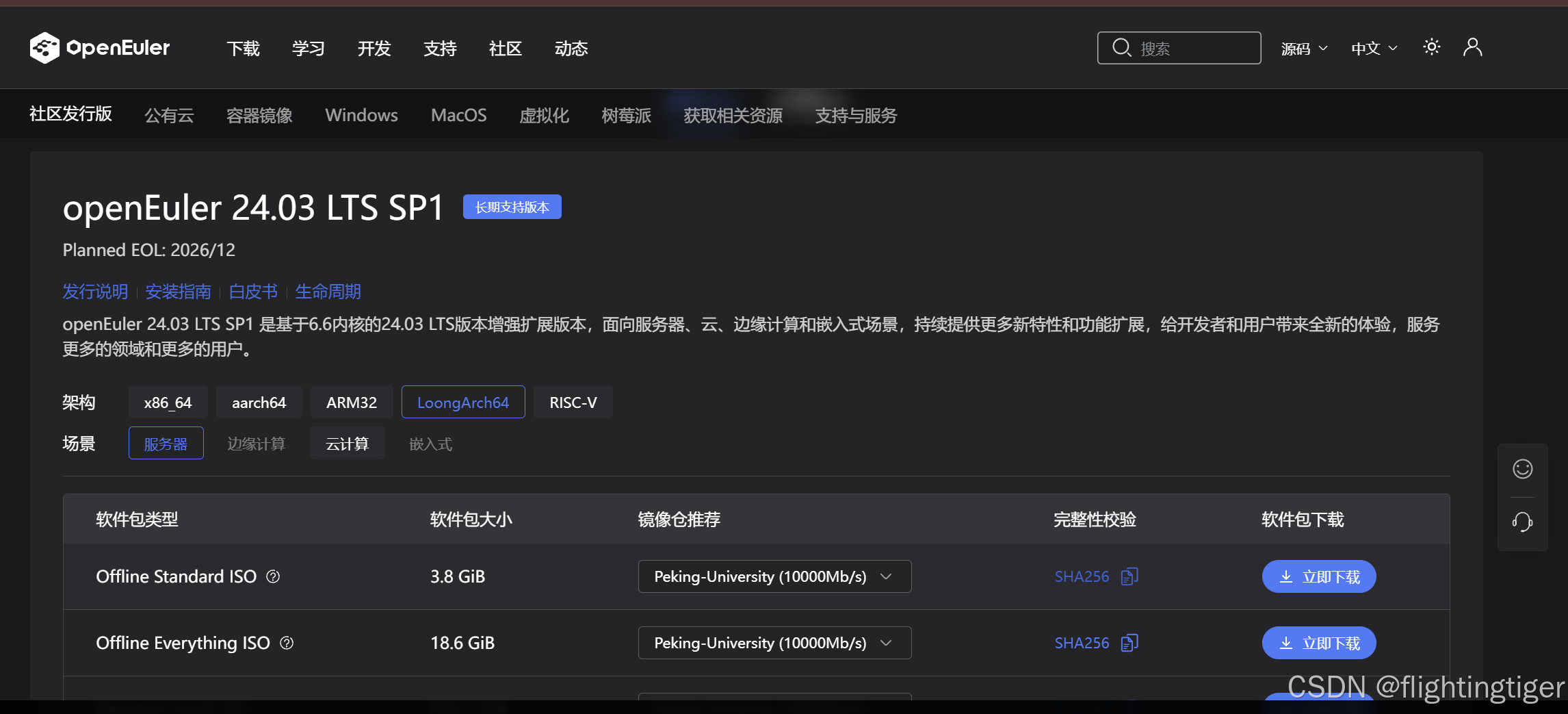
Task: Click the search magnifier icon
Action: (1121, 47)
